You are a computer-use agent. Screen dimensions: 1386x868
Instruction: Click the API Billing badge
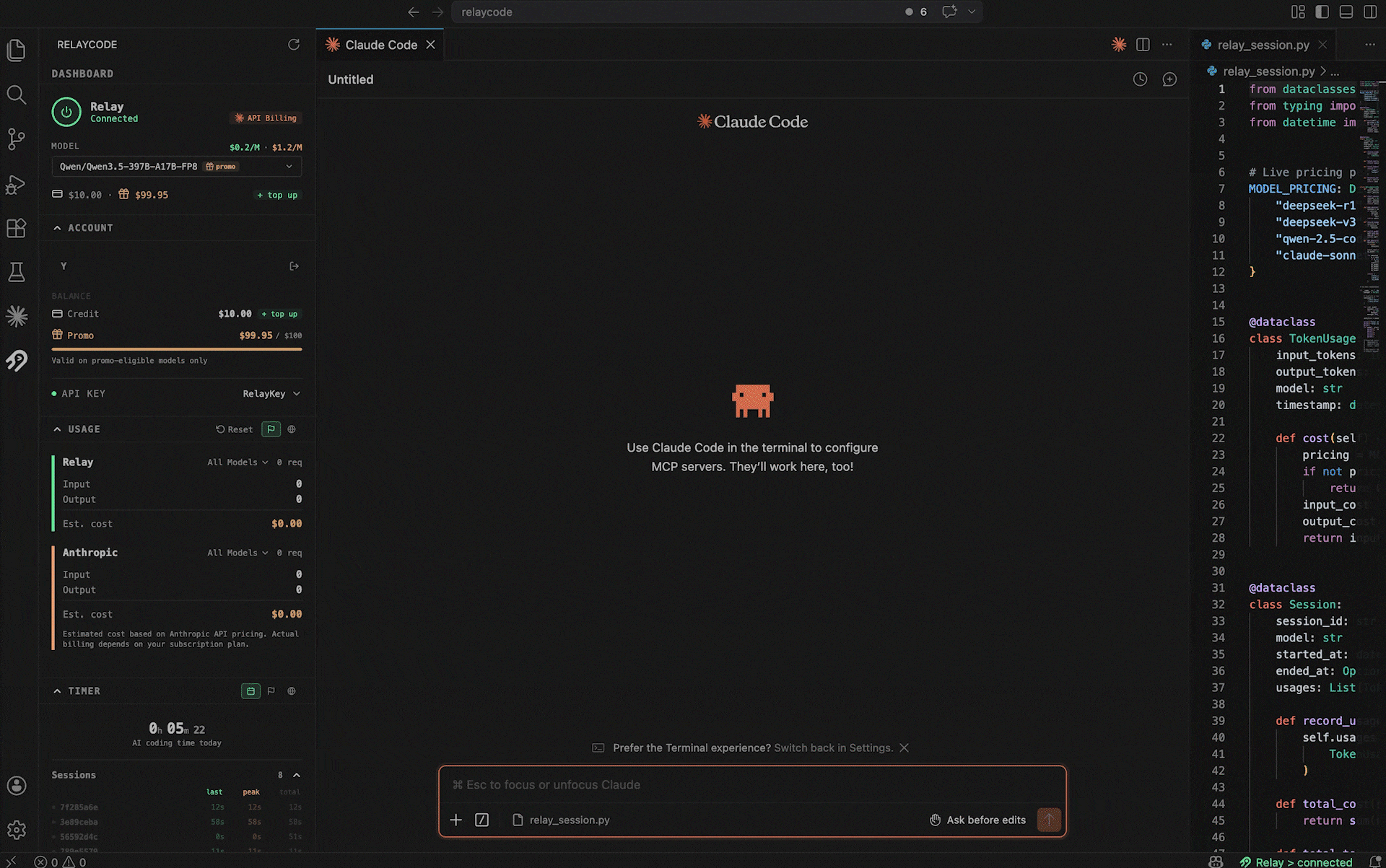click(x=266, y=118)
